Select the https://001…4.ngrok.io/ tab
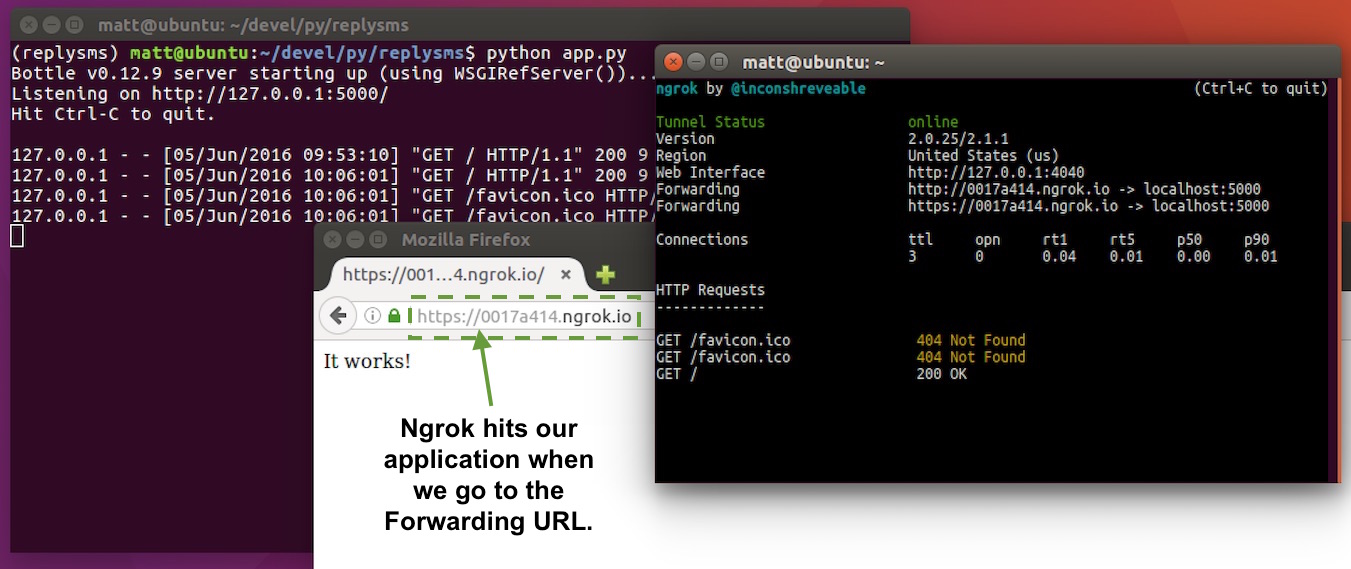The width and height of the screenshot is (1351, 569). (456, 274)
